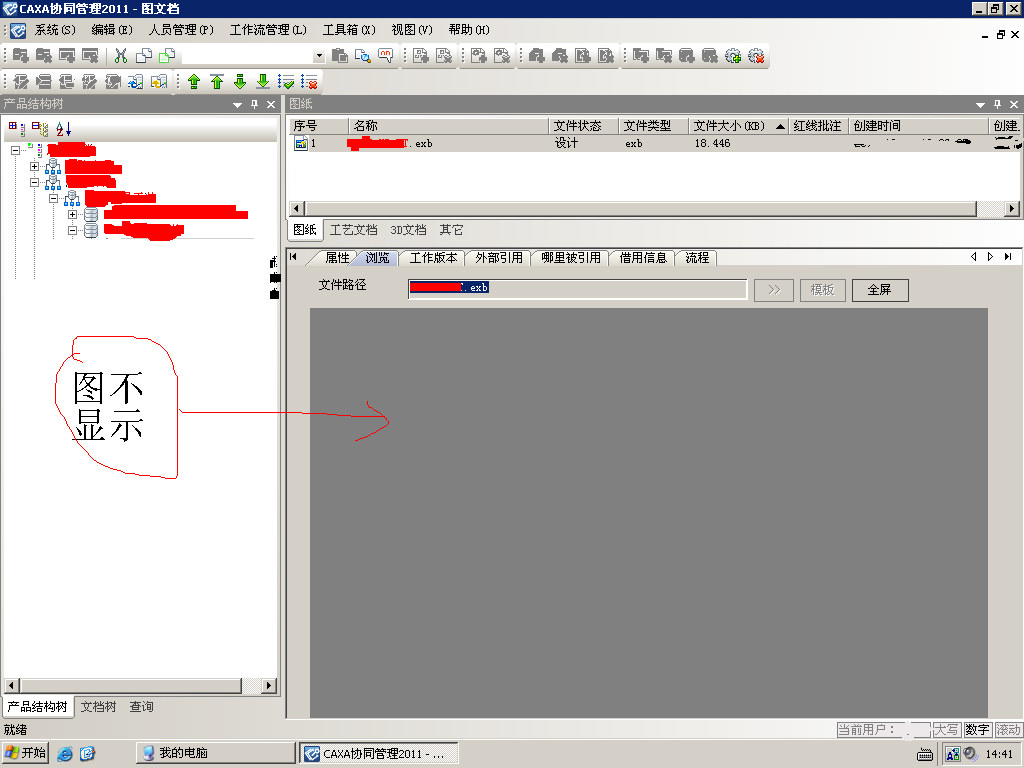Expand the first branch under the tree root
Screen dimensions: 1024x768
pos(35,167)
